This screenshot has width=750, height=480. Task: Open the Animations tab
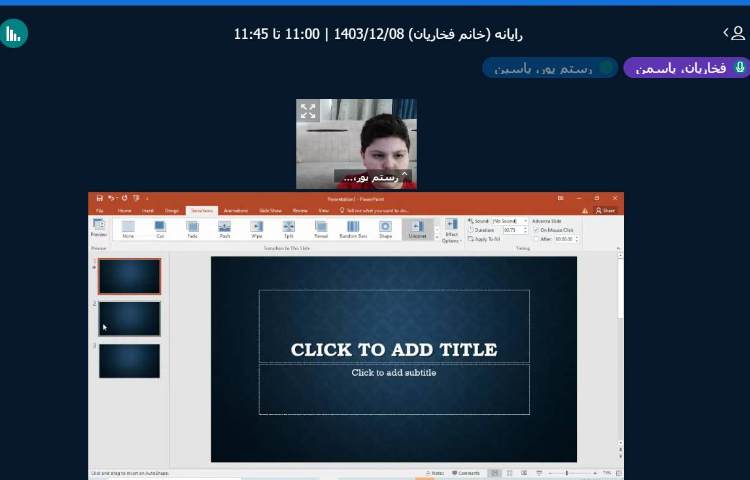[236, 210]
